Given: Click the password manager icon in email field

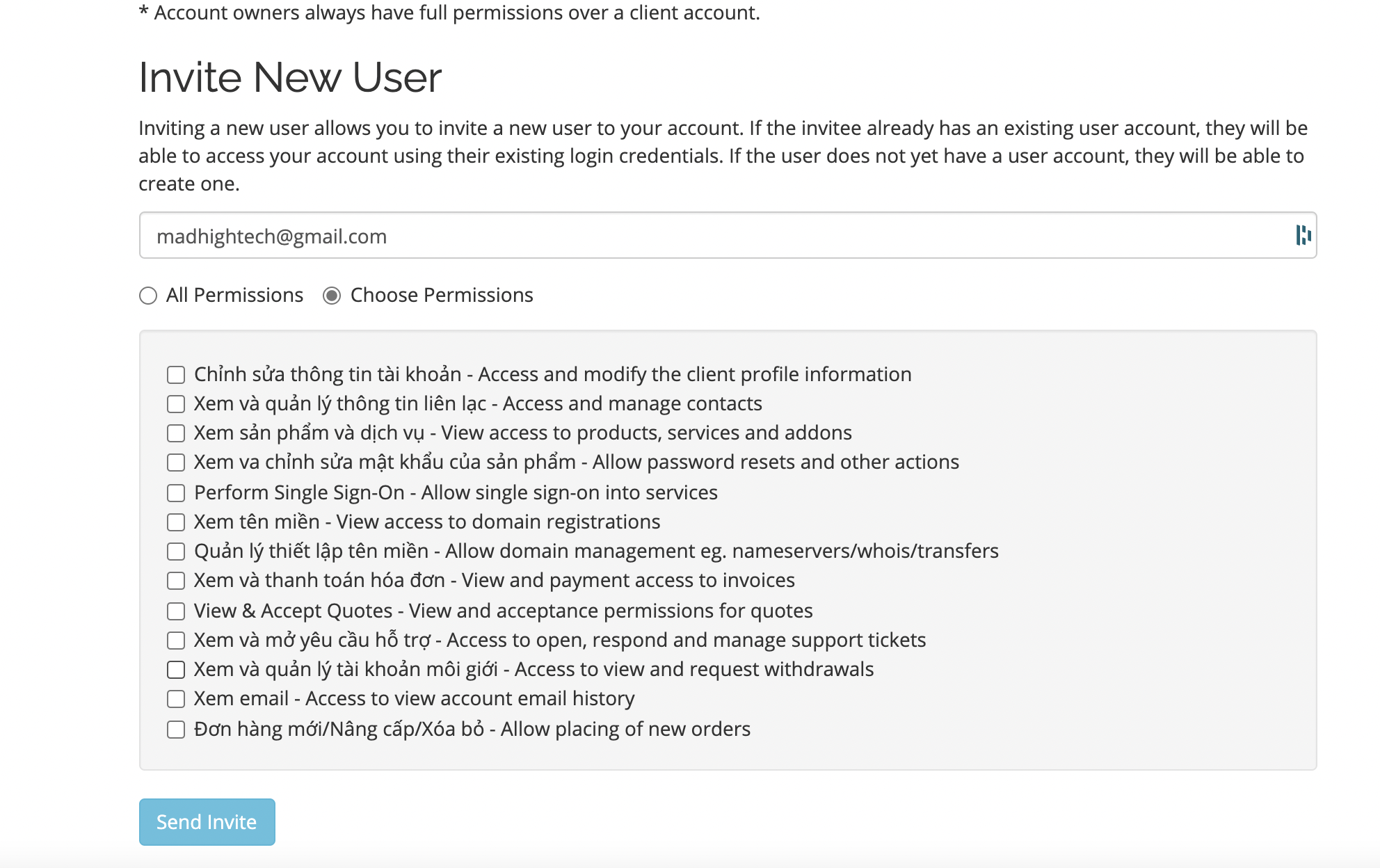Looking at the screenshot, I should click(x=1303, y=235).
